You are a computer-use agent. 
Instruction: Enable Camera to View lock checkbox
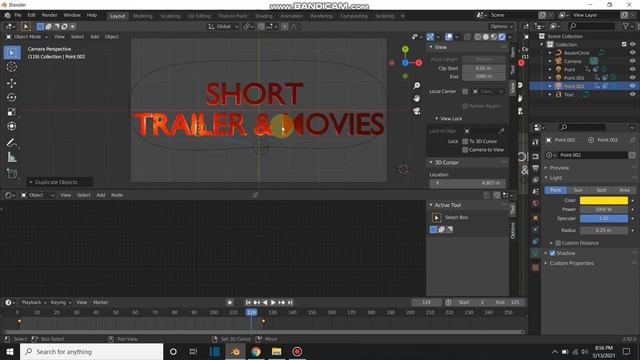click(465, 150)
